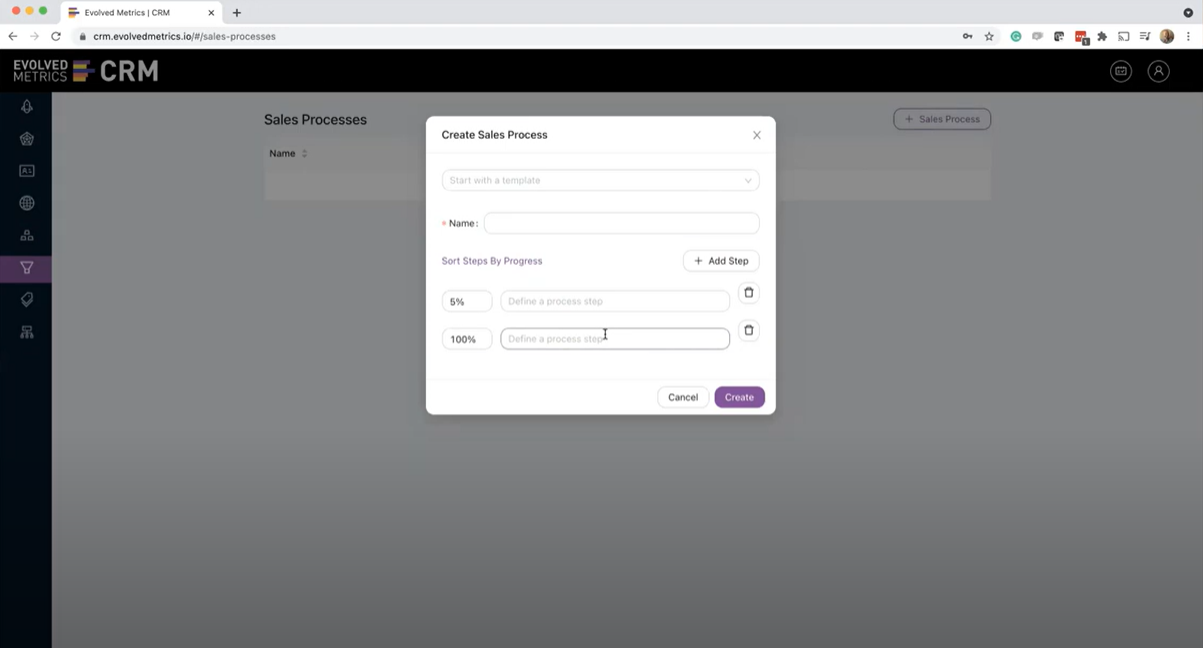This screenshot has width=1203, height=648.
Task: Open the contact card icon in the sidebar
Action: tap(26, 170)
